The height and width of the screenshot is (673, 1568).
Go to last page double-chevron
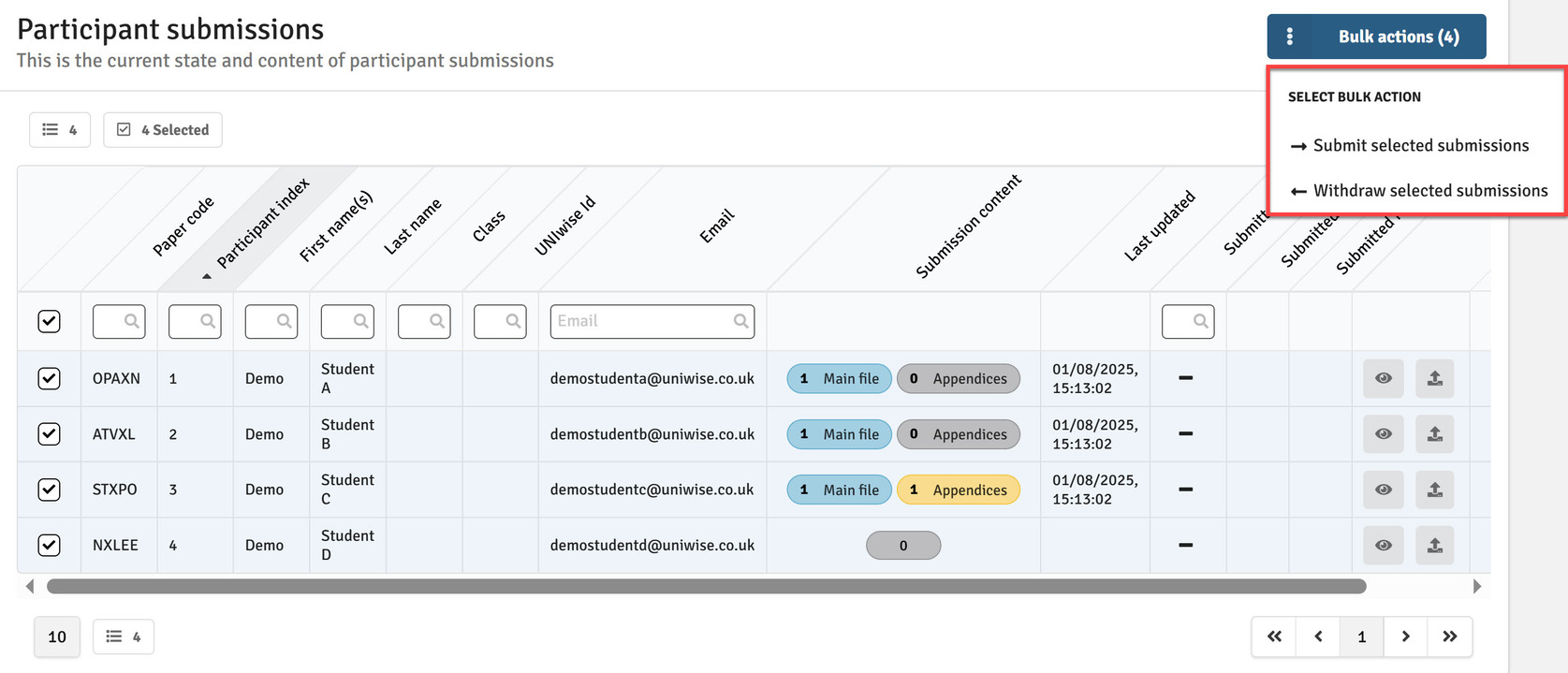click(1450, 636)
